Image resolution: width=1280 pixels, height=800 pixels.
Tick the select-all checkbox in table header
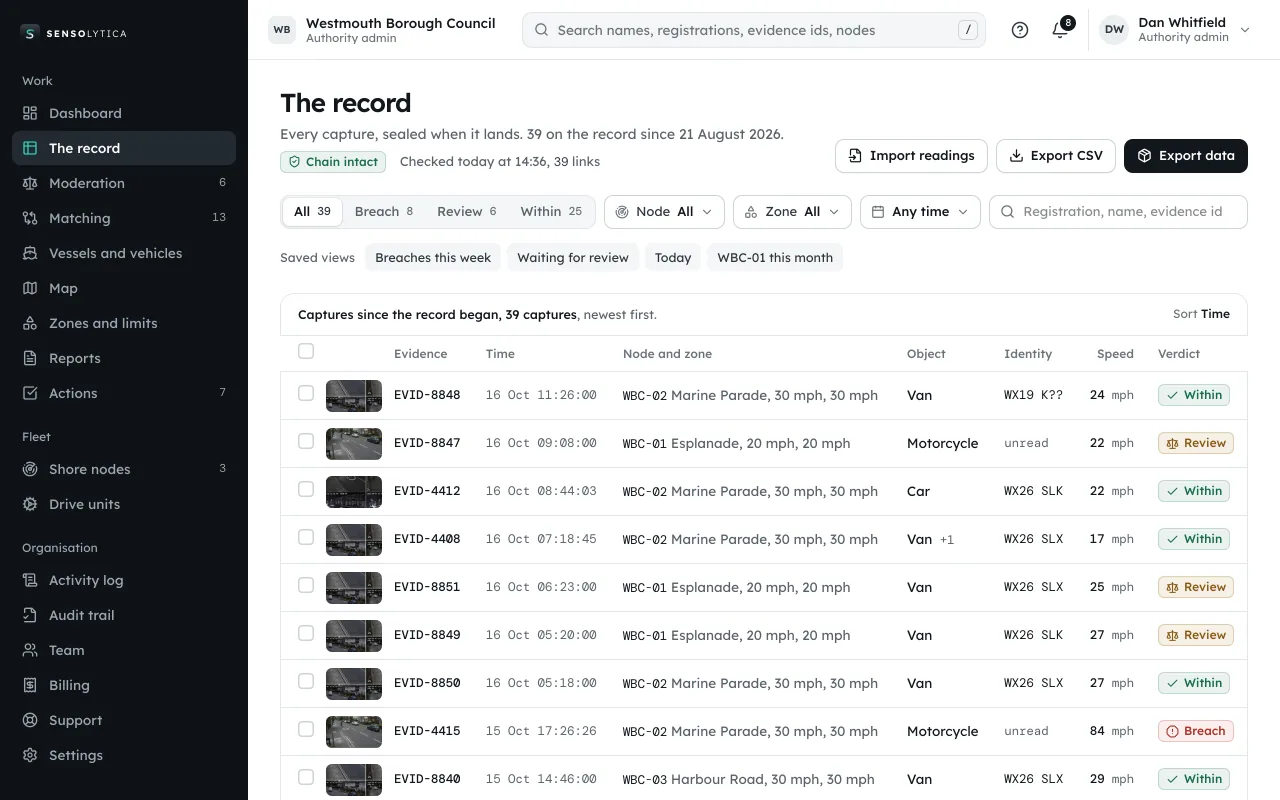[306, 351]
